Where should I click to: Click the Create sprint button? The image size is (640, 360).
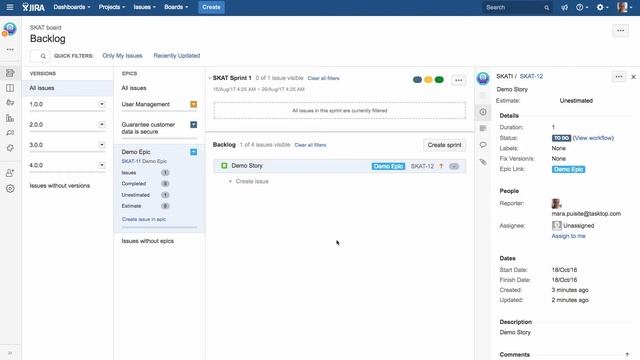(444, 145)
